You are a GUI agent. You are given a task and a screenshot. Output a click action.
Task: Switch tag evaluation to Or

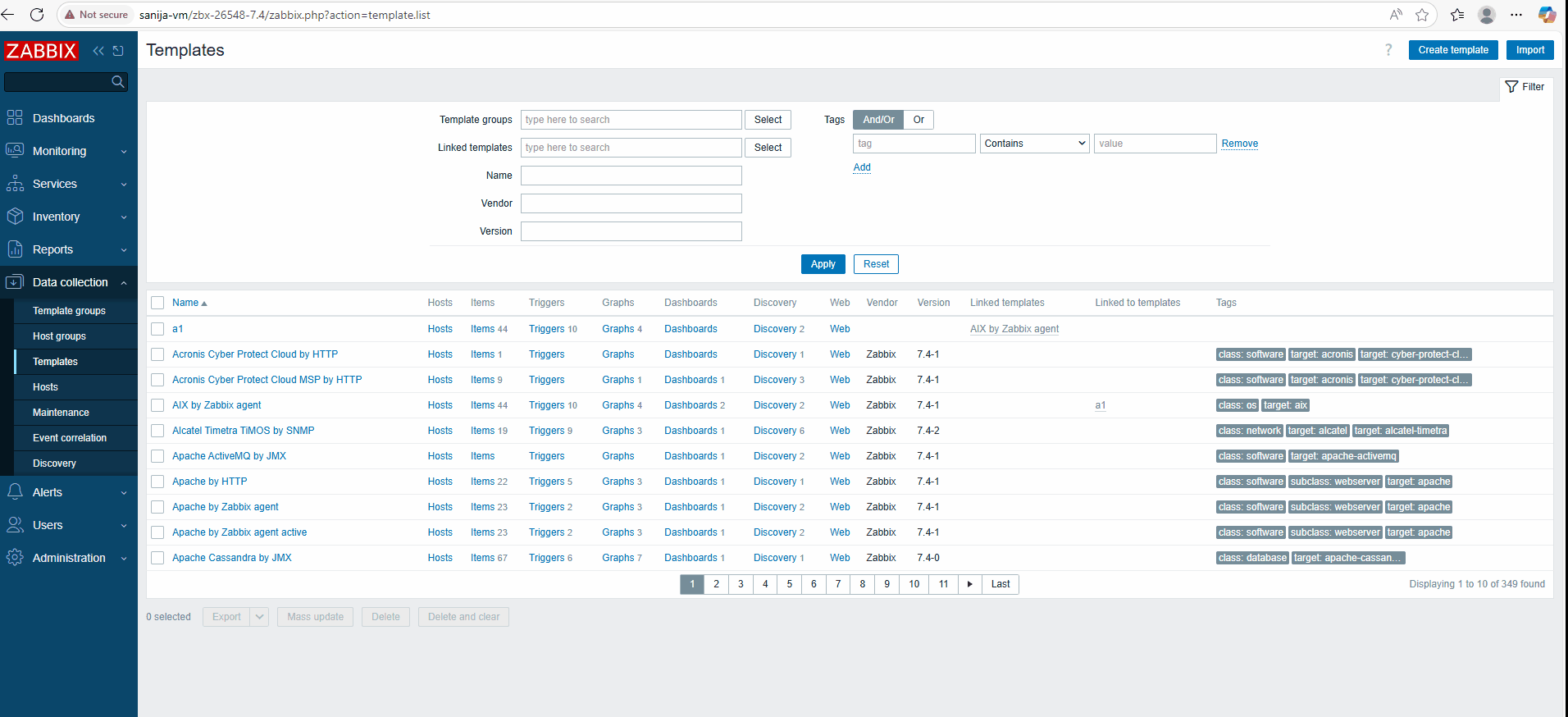click(918, 120)
